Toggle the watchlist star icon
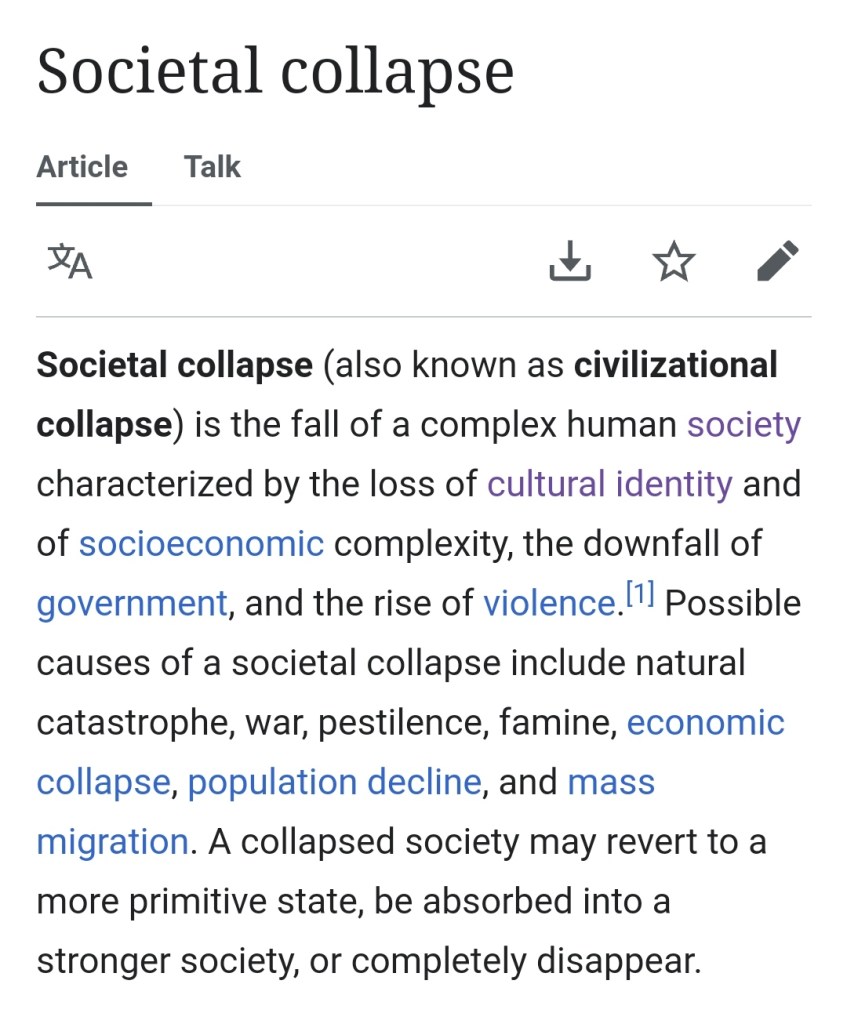The height and width of the screenshot is (1024, 847). coord(673,262)
